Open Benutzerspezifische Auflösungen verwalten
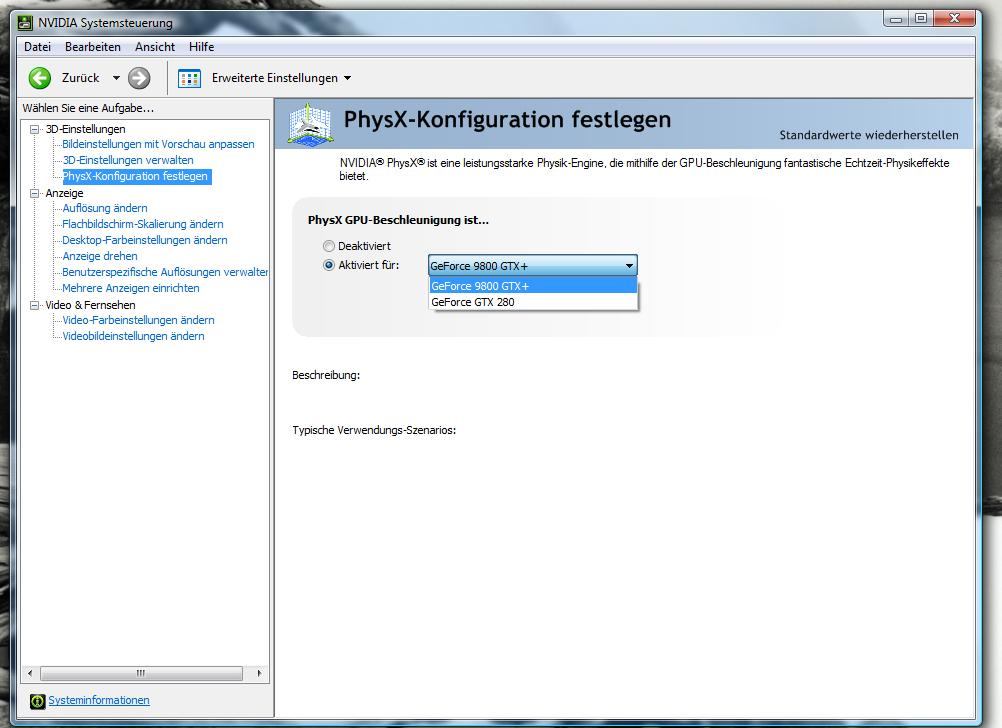Image resolution: width=1002 pixels, height=728 pixels. coord(165,272)
